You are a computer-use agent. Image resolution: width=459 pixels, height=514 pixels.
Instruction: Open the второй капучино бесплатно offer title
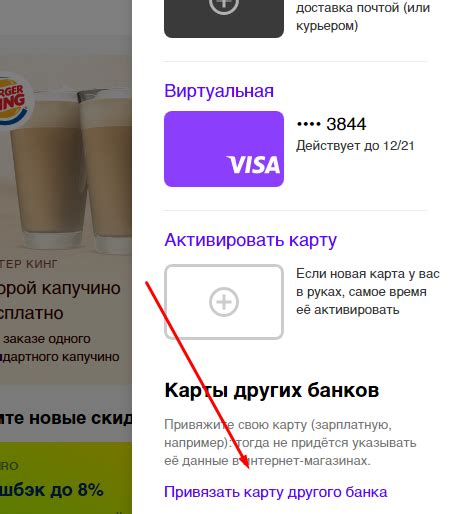(60, 301)
